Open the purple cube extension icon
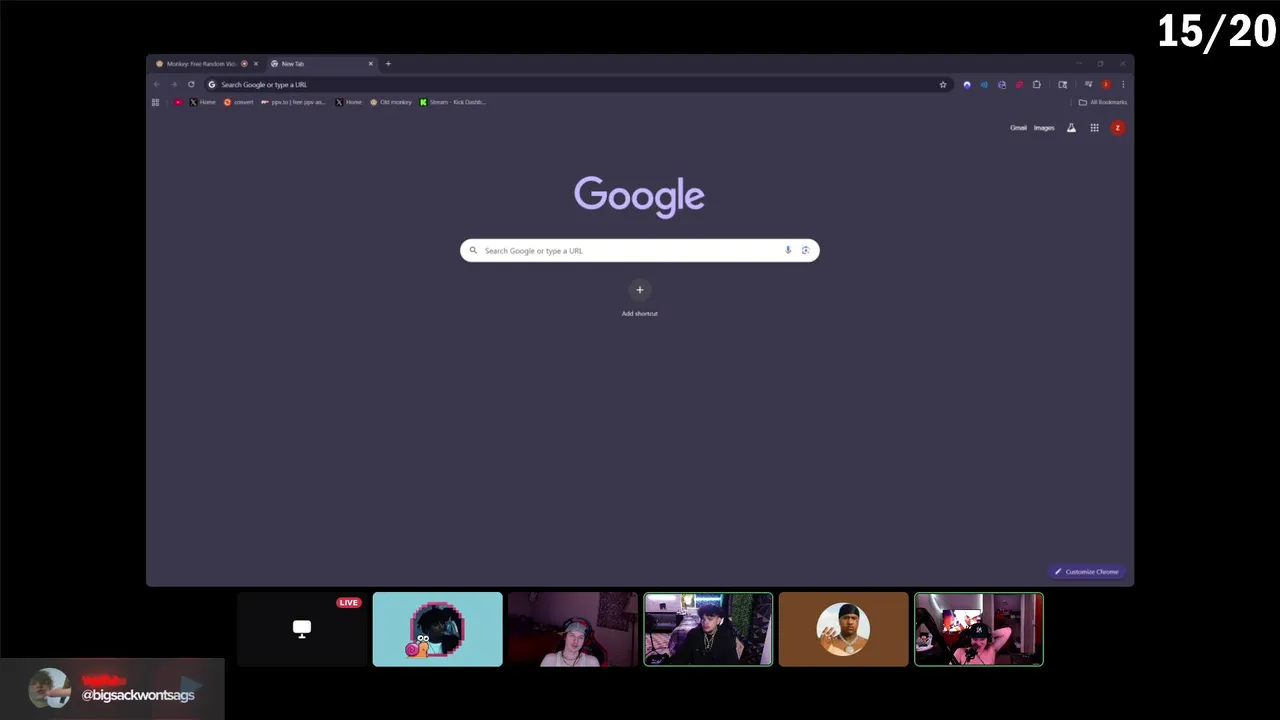Viewport: 1280px width, 720px height. pyautogui.click(x=1002, y=84)
